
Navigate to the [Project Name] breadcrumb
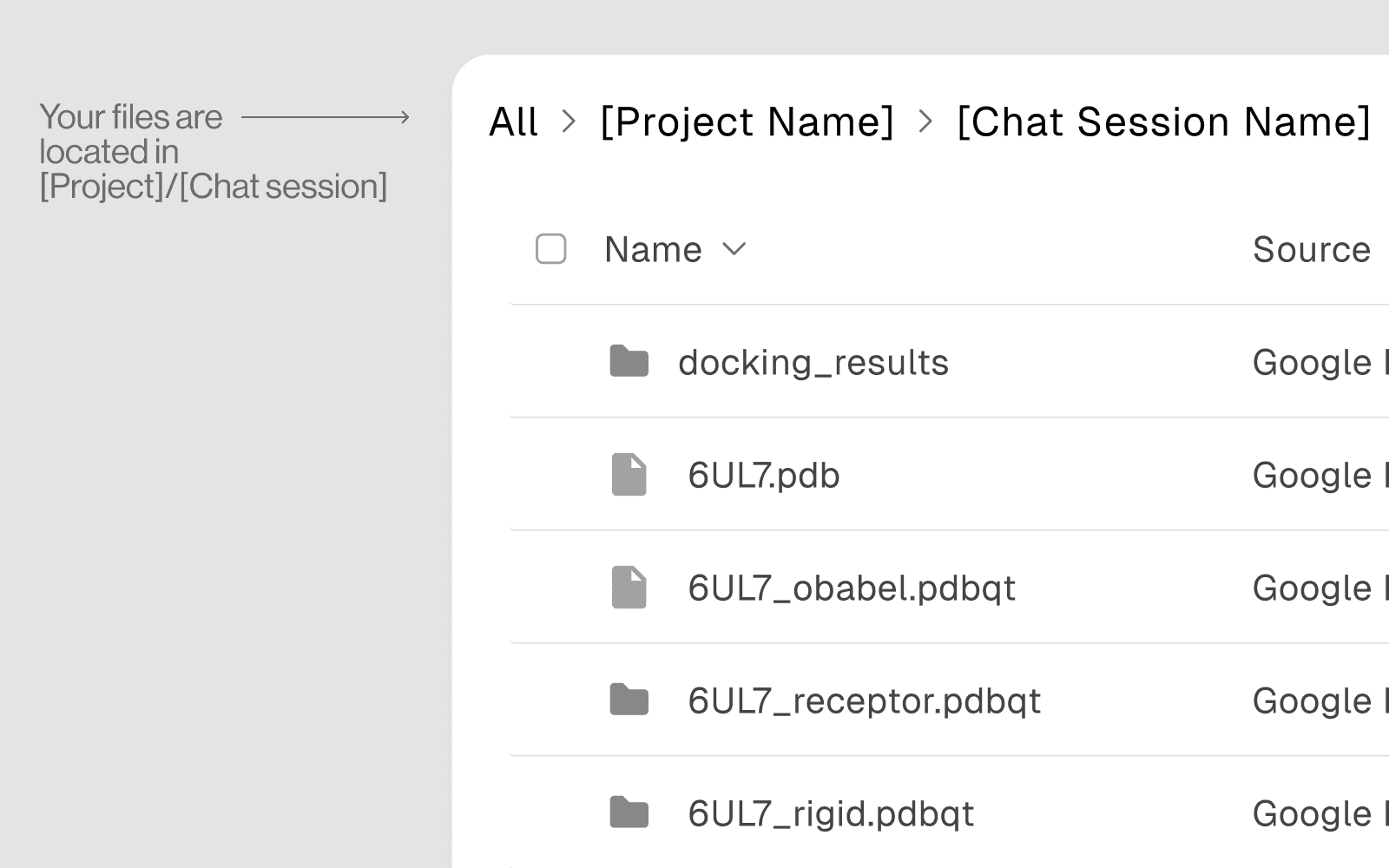pyautogui.click(x=747, y=122)
